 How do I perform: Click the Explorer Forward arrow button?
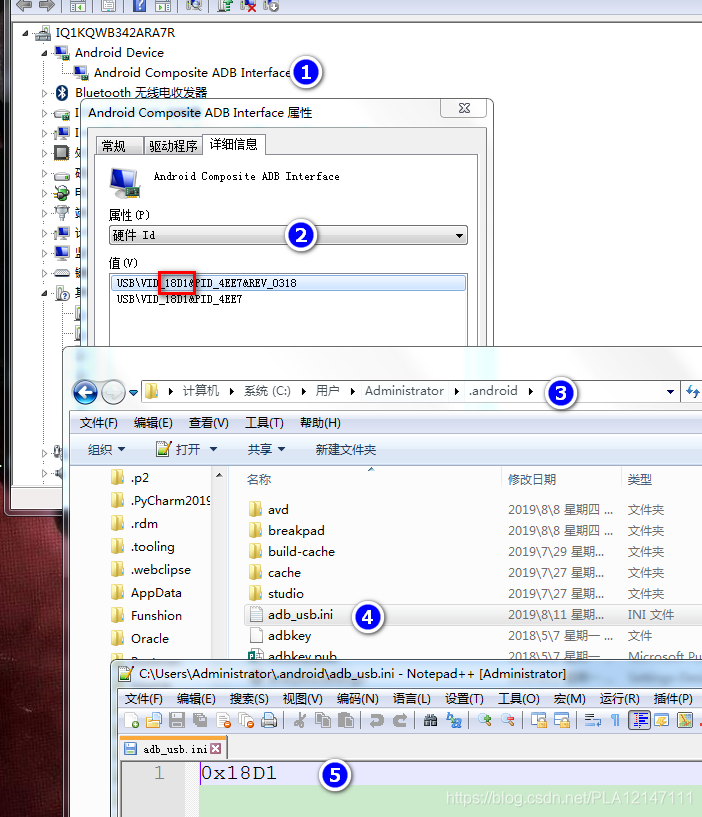coord(113,392)
